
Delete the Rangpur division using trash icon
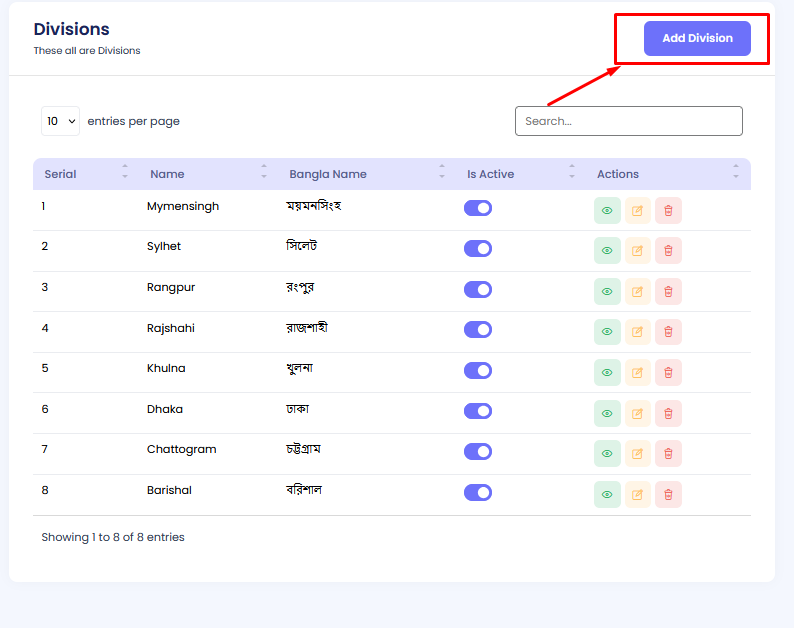(668, 292)
